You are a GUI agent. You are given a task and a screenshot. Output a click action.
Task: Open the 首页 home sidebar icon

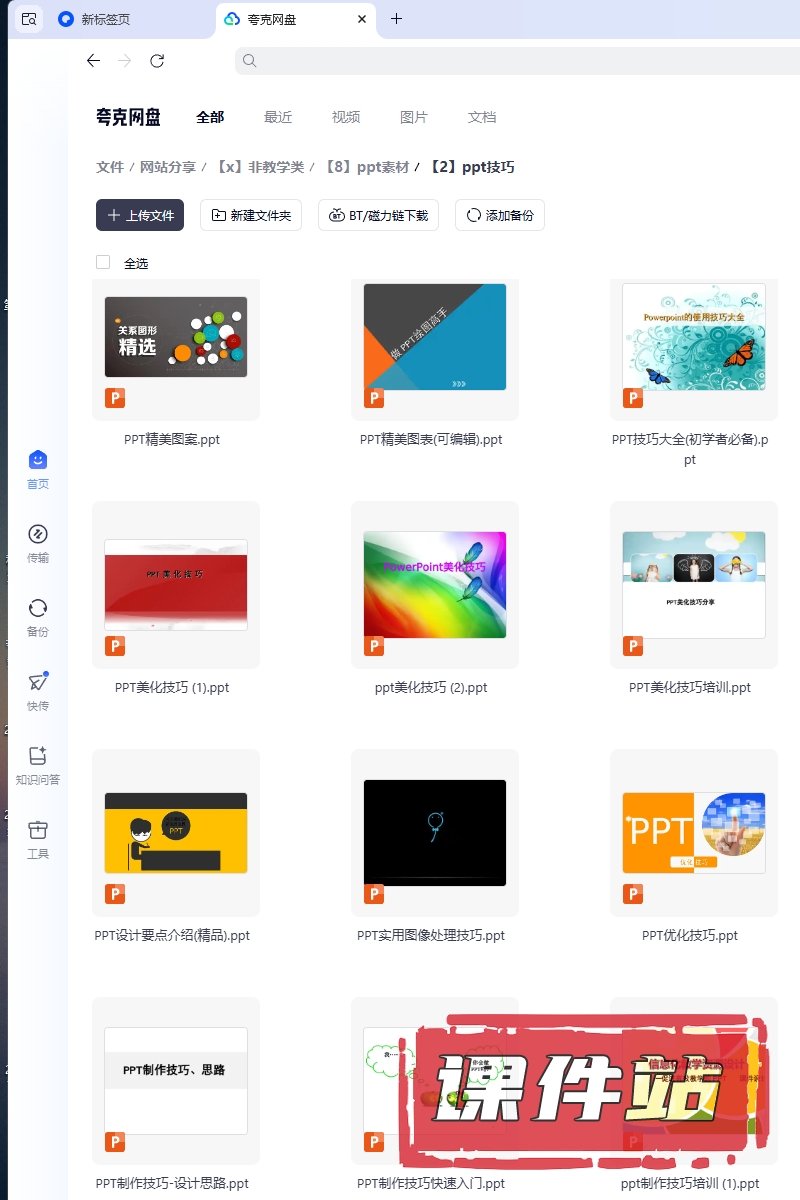coord(38,461)
